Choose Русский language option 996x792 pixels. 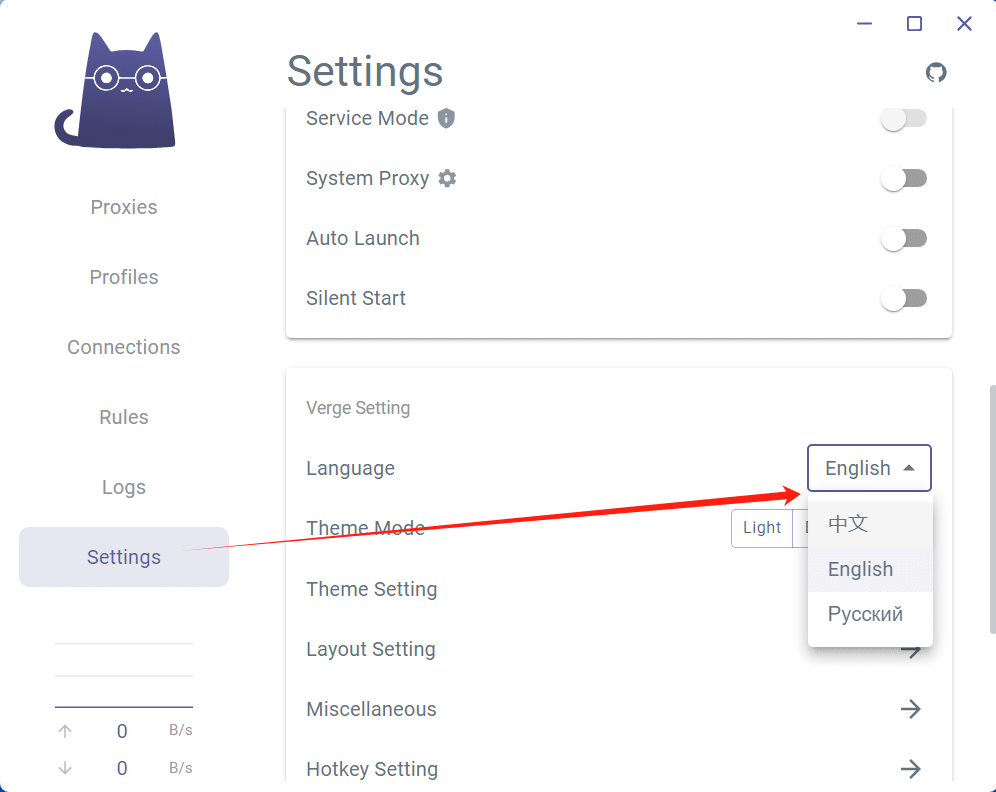point(865,614)
